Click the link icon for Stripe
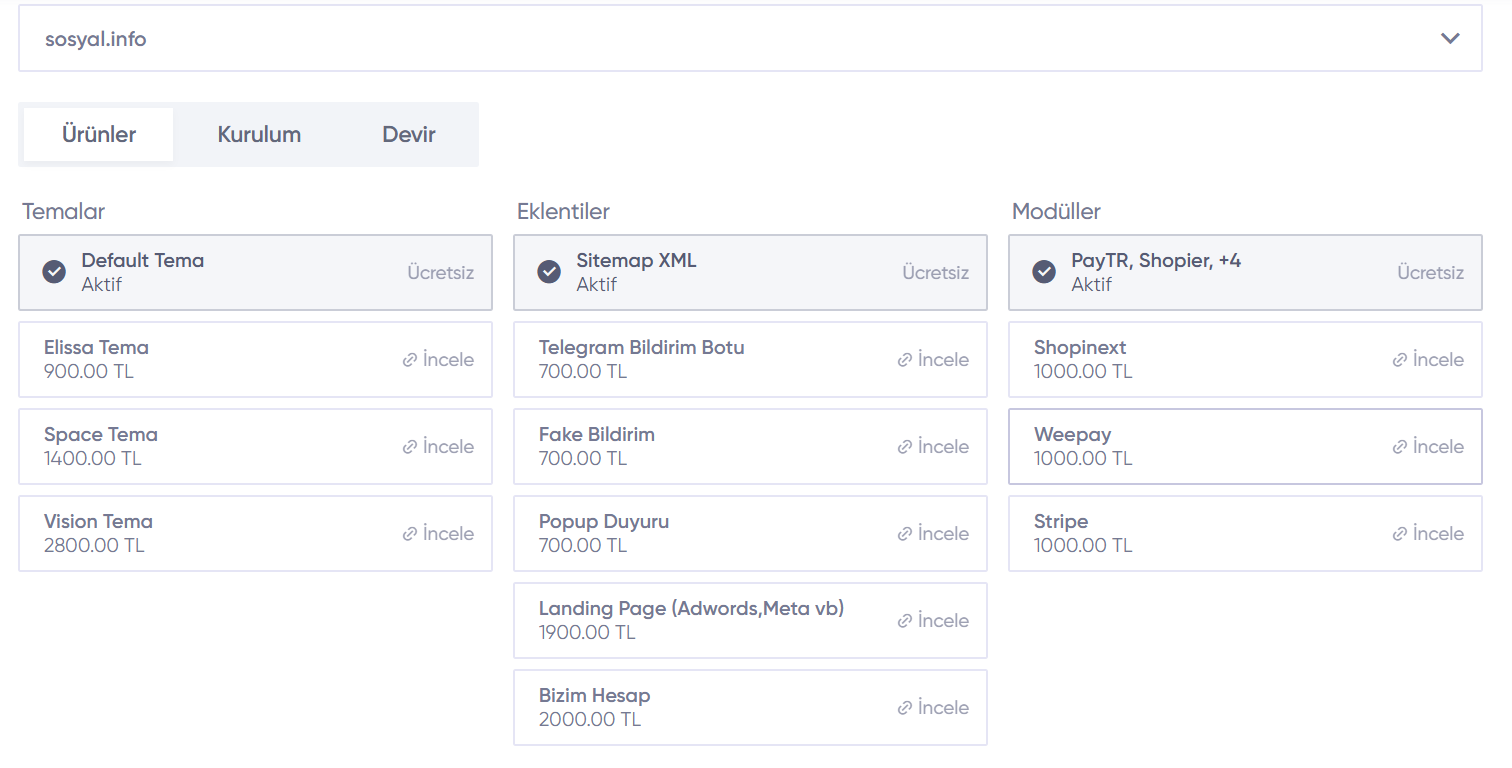This screenshot has width=1512, height=768. pyautogui.click(x=1399, y=534)
